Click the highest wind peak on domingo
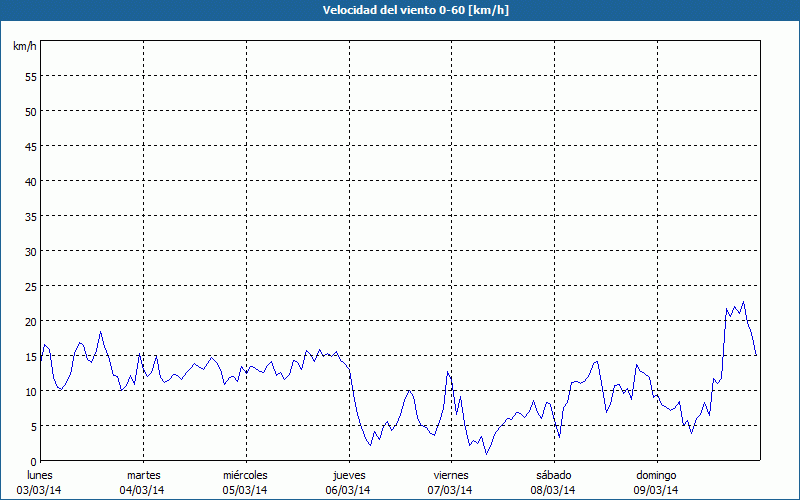 pos(743,302)
